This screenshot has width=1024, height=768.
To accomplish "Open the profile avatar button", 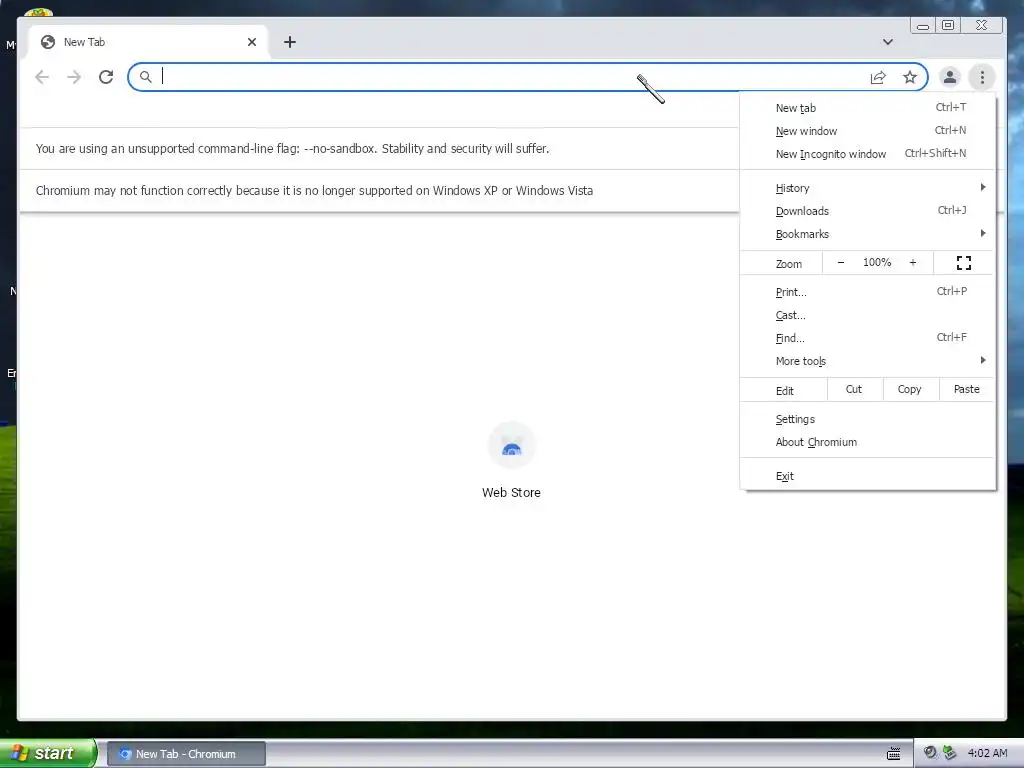I will 950,77.
